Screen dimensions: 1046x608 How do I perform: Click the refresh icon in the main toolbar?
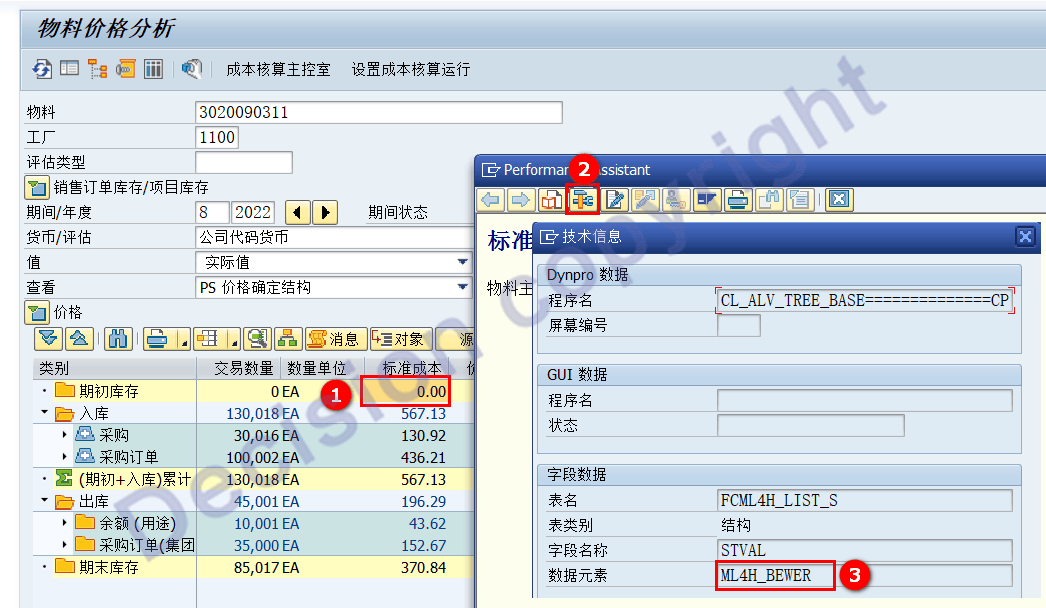[x=42, y=69]
